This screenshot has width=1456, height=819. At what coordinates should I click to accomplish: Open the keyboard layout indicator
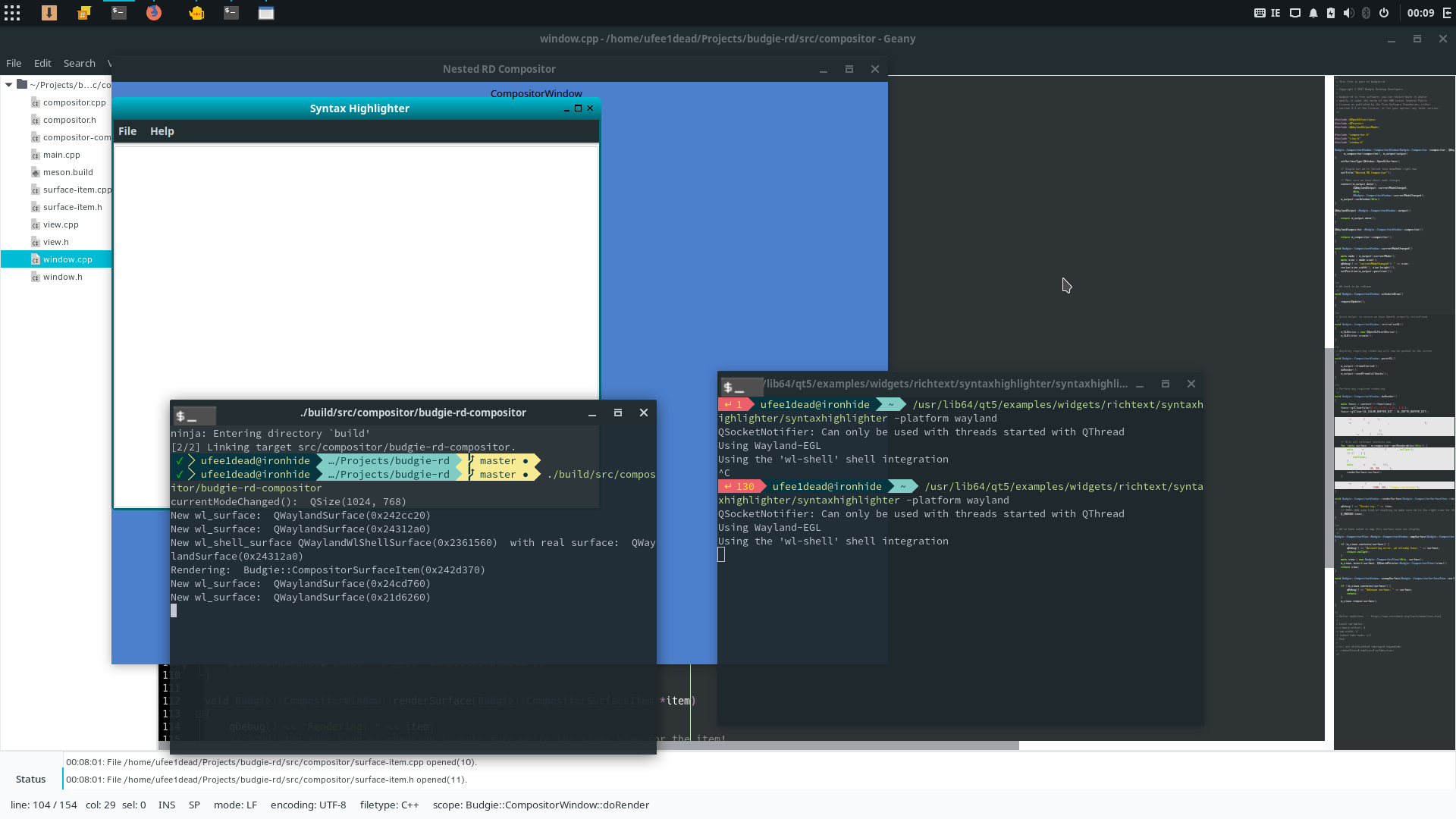[1260, 13]
